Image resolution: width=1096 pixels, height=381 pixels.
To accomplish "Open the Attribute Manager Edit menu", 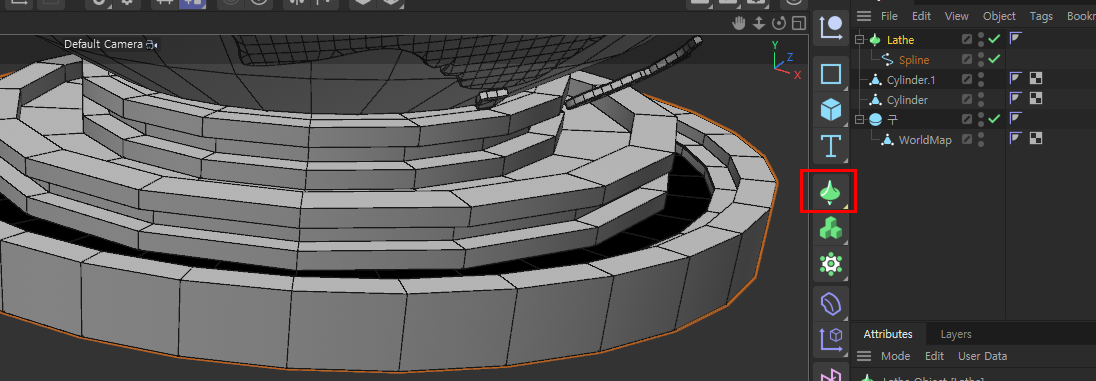I will 935,356.
